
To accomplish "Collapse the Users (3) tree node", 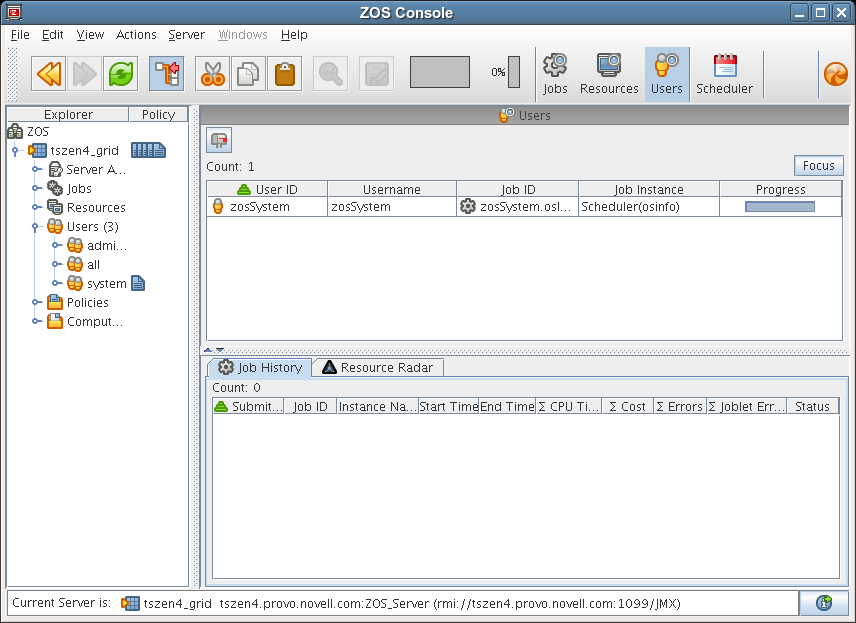I will 36,227.
